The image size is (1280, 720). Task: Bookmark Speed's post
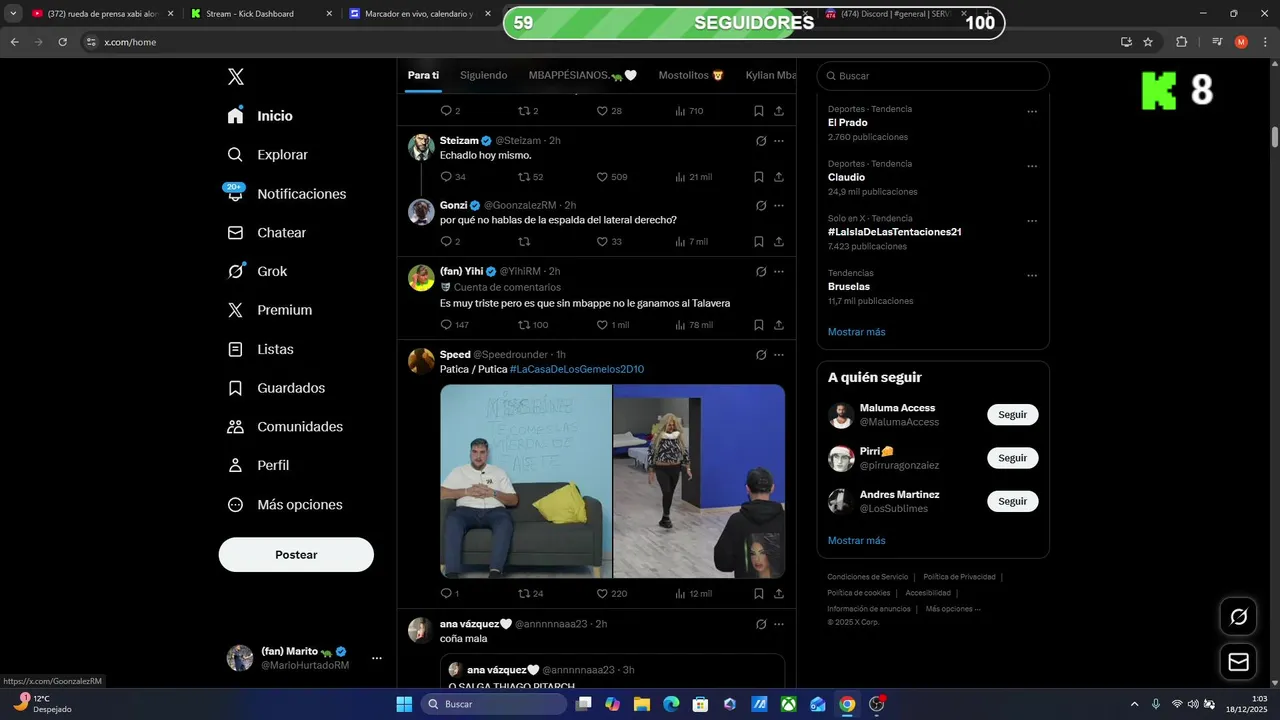click(759, 593)
